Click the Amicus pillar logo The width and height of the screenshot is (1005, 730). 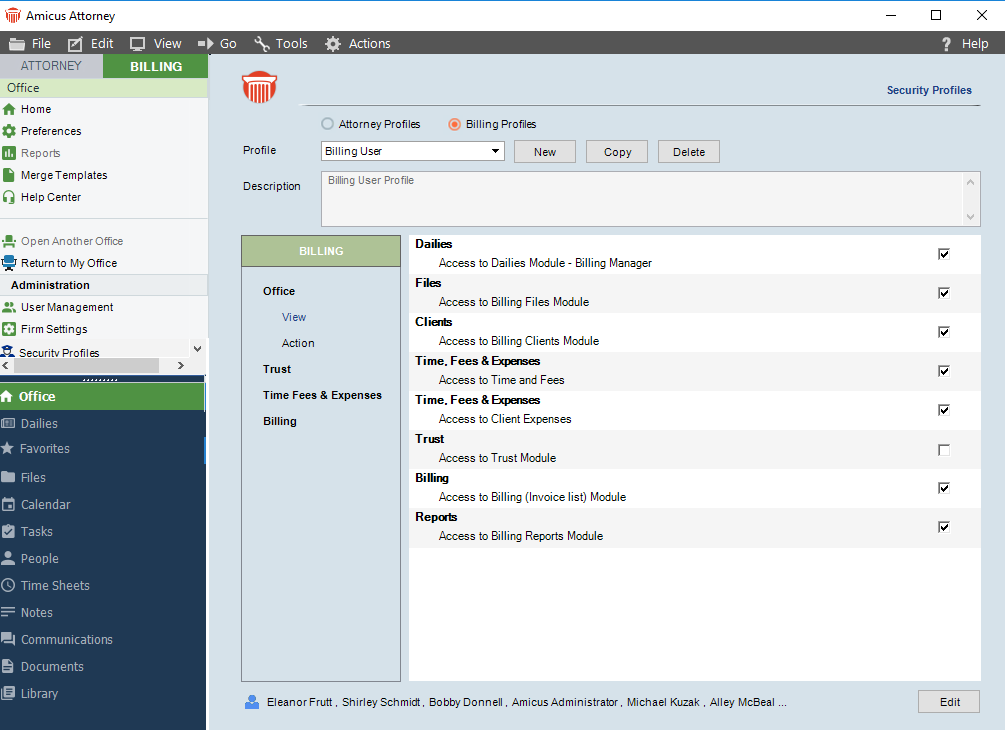[260, 87]
